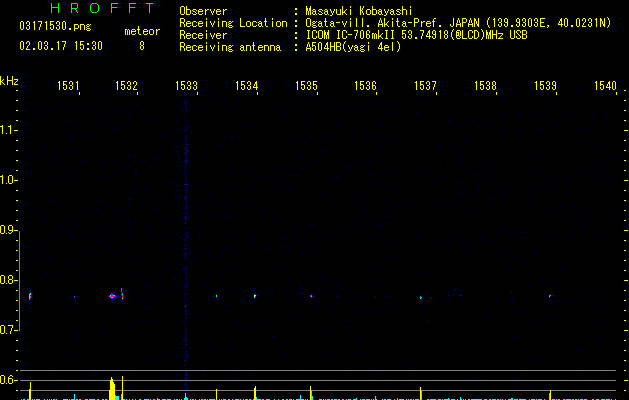The width and height of the screenshot is (629, 400).
Task: Click the 0.7 kHz frequency label
Action: point(8,330)
